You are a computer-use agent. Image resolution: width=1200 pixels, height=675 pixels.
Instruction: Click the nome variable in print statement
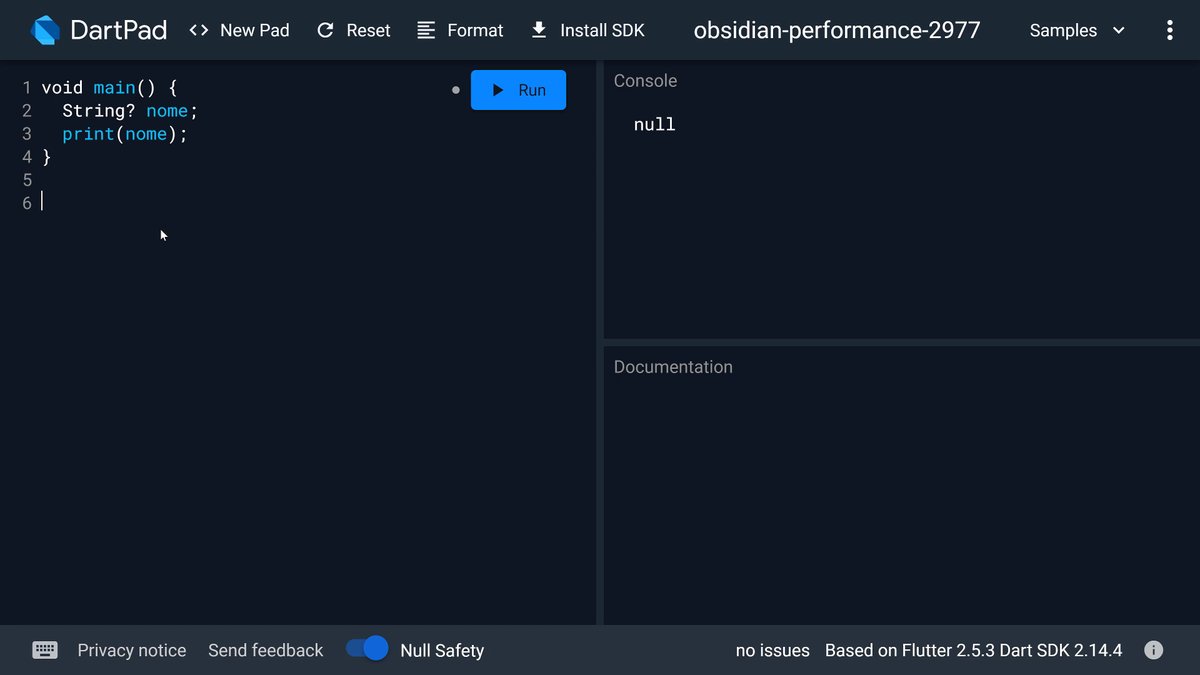coord(146,134)
